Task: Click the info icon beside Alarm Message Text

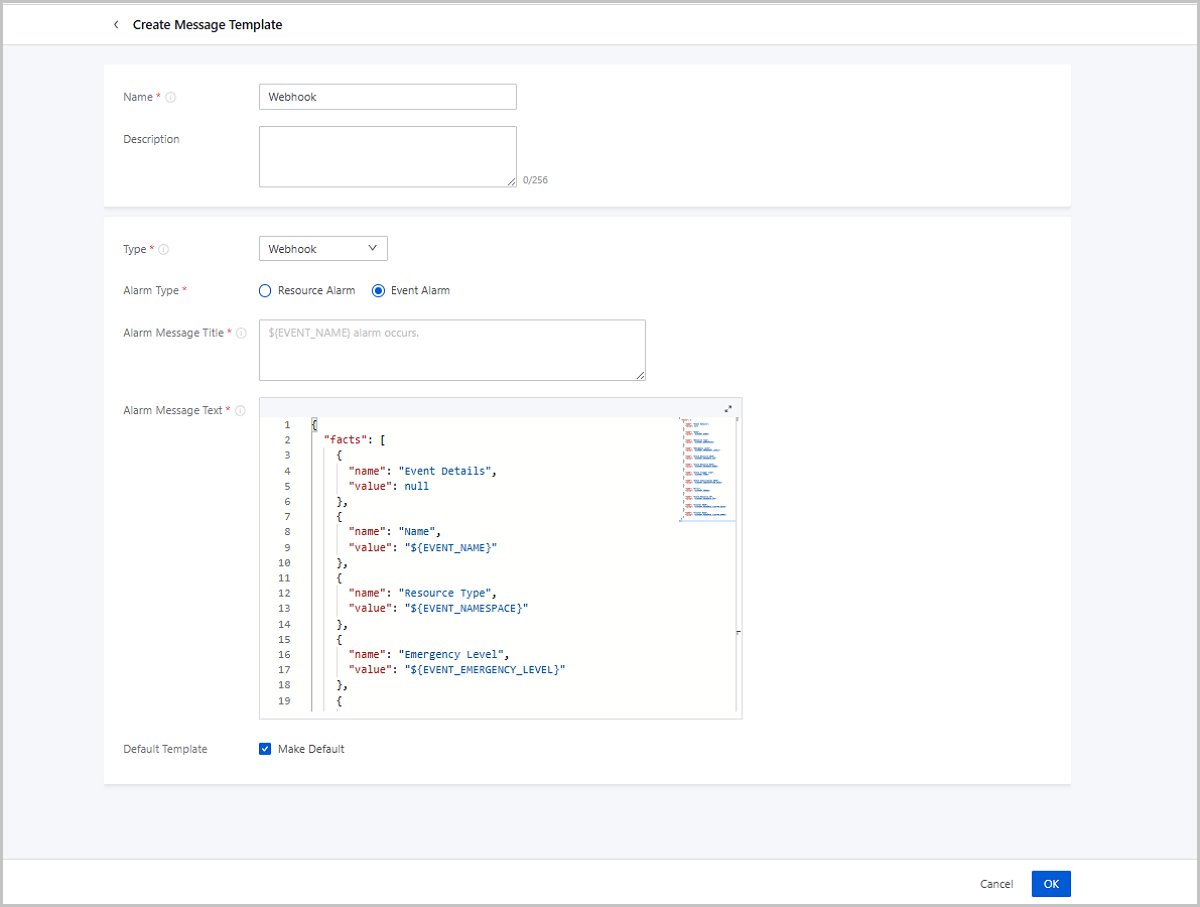Action: [x=240, y=410]
